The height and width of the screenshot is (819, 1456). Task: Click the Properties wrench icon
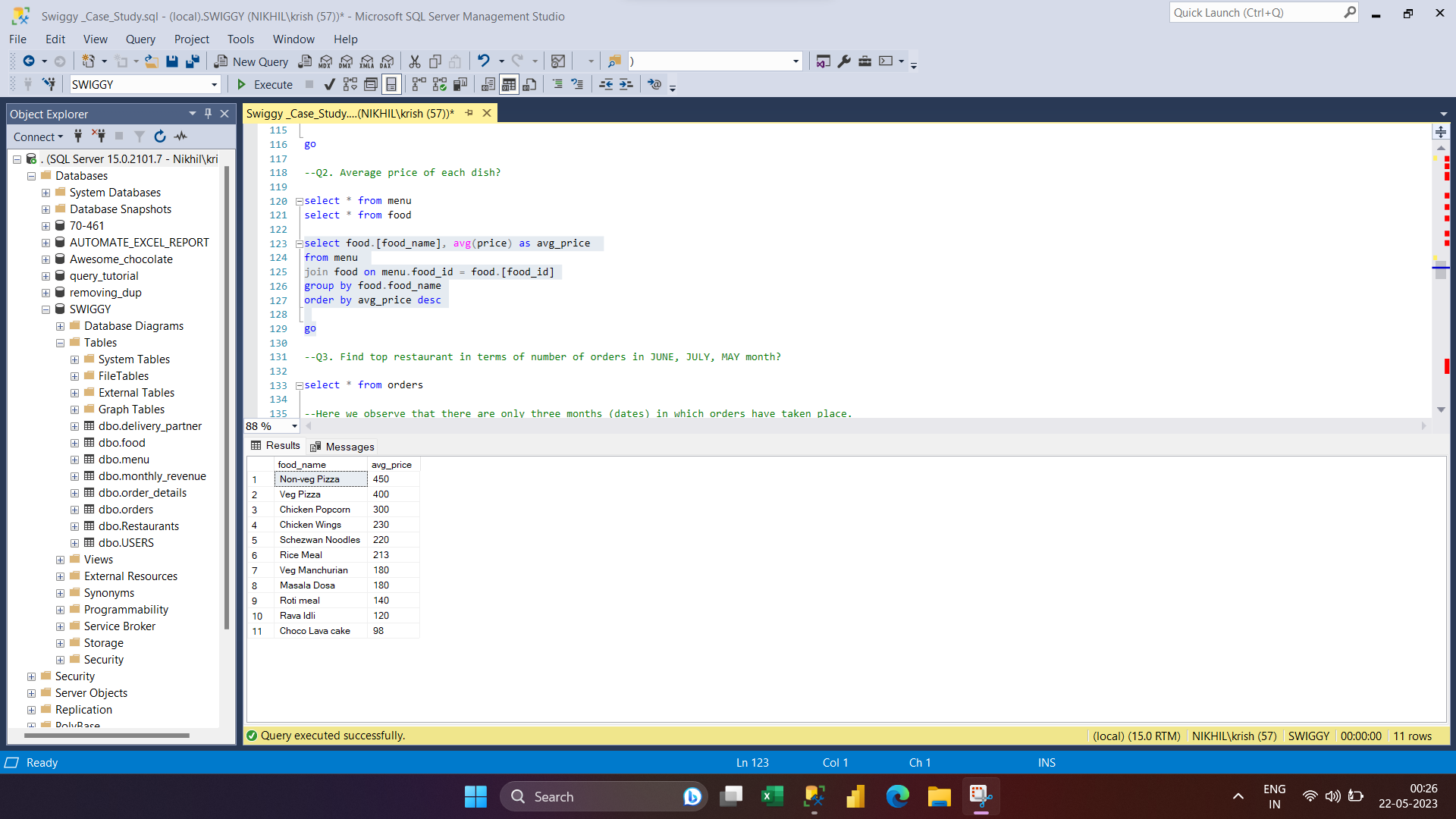844,61
